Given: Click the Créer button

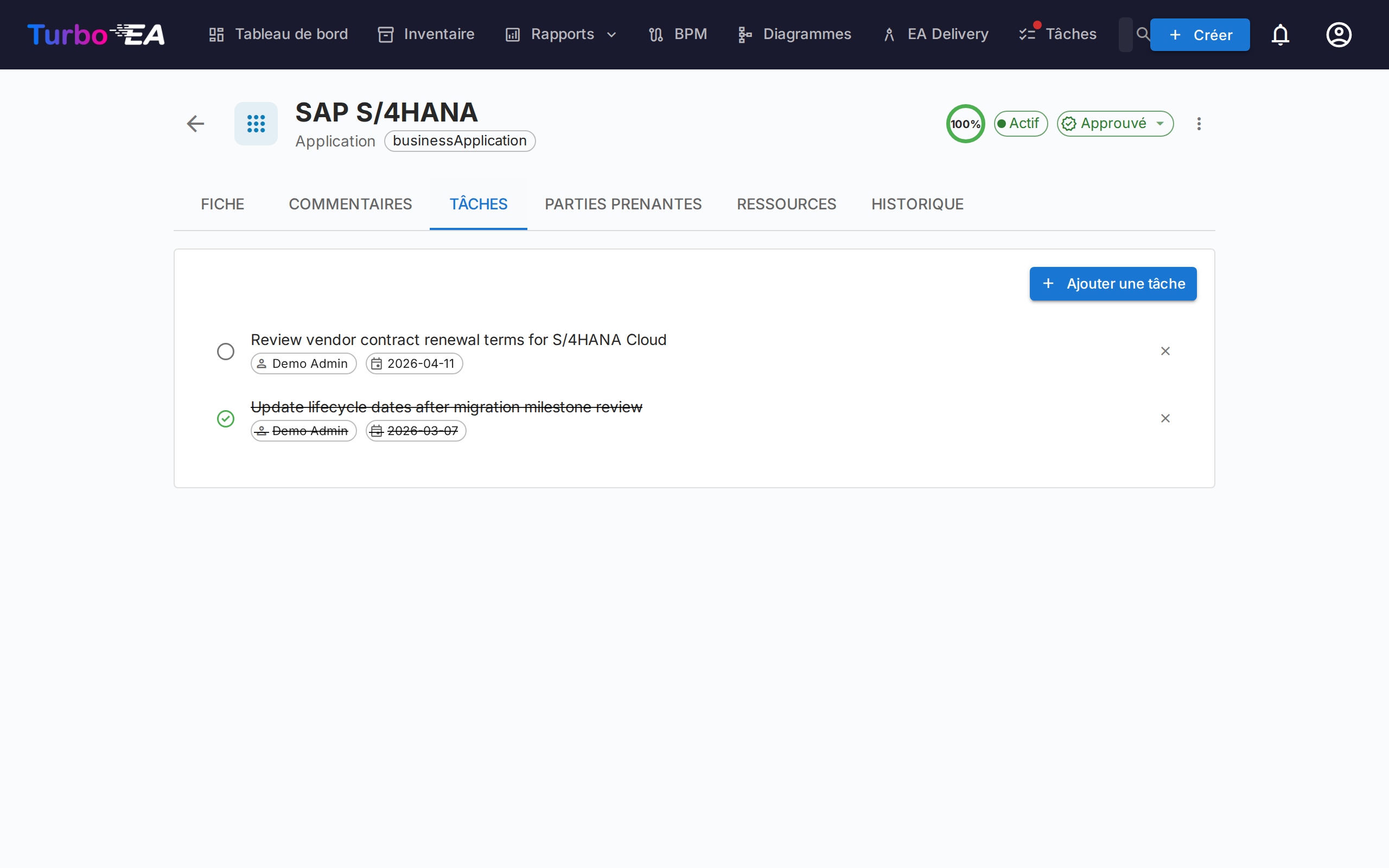Looking at the screenshot, I should coord(1200,34).
